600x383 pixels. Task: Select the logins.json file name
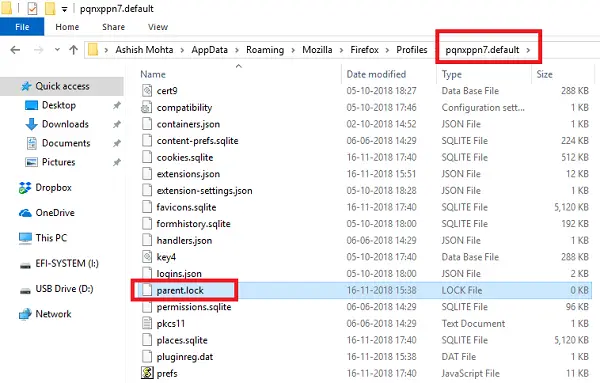(x=179, y=274)
